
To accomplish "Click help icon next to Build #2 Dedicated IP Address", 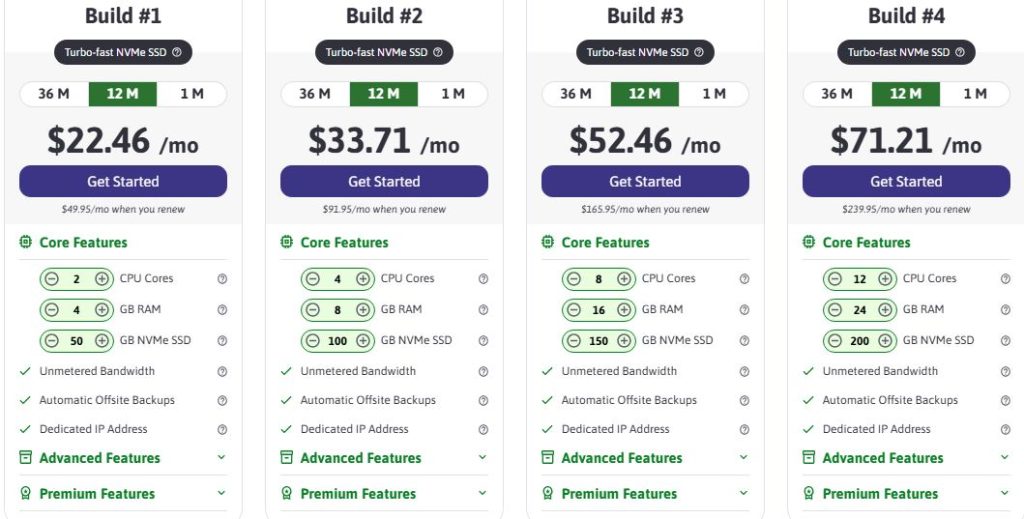I will (483, 430).
